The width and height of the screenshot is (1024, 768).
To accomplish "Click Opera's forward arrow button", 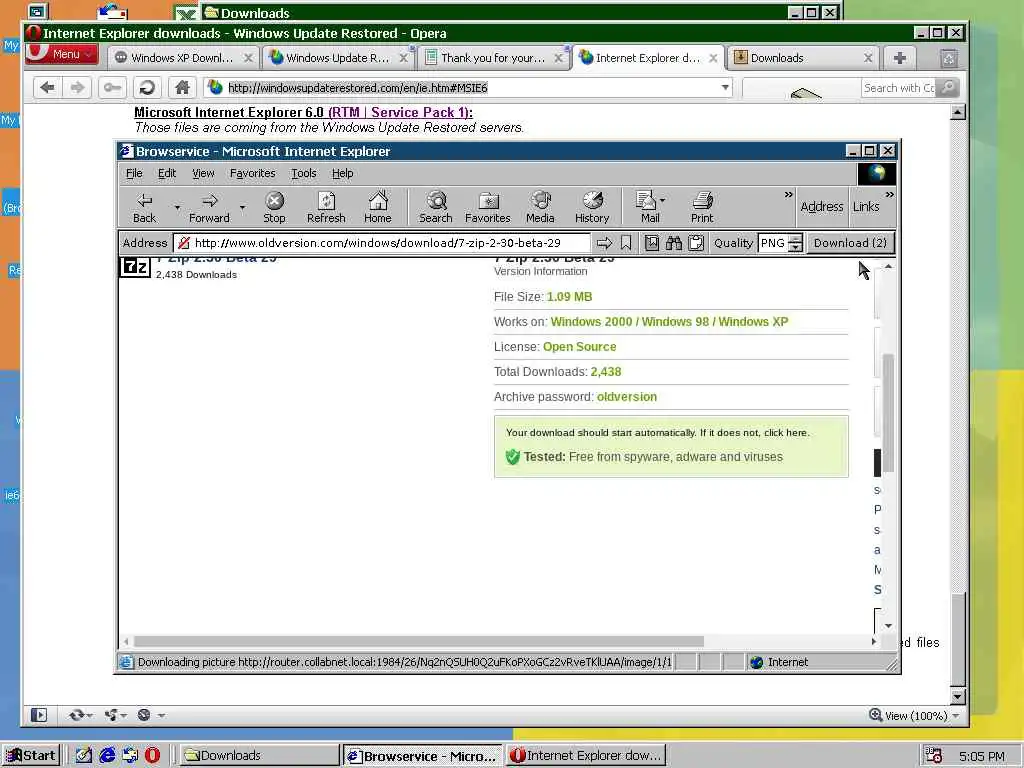I will pyautogui.click(x=77, y=88).
